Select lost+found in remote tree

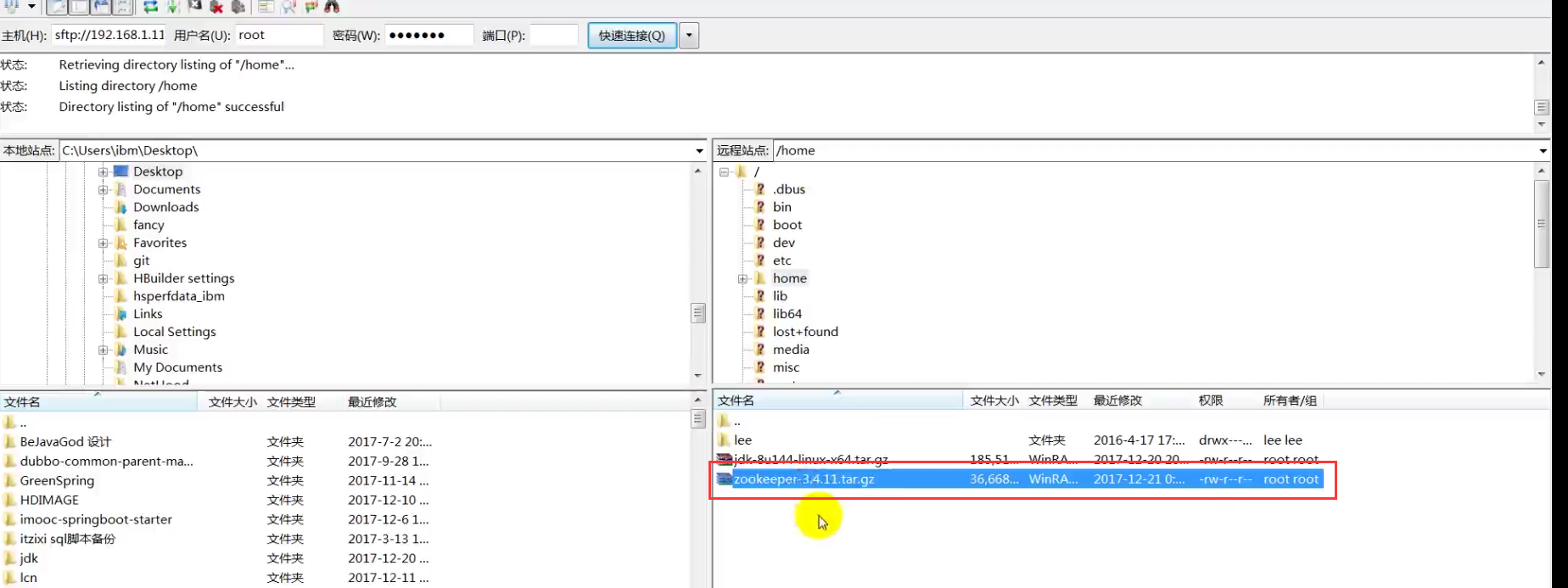pyautogui.click(x=805, y=332)
